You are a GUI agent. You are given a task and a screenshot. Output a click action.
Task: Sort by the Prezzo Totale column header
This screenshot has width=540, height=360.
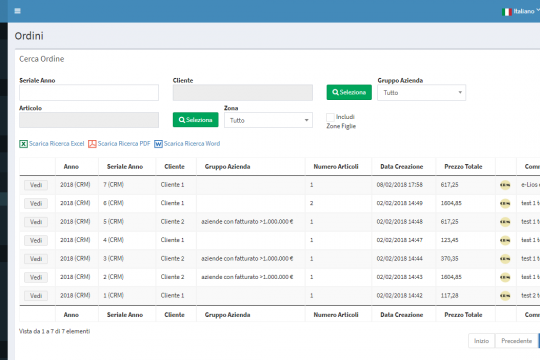click(463, 167)
